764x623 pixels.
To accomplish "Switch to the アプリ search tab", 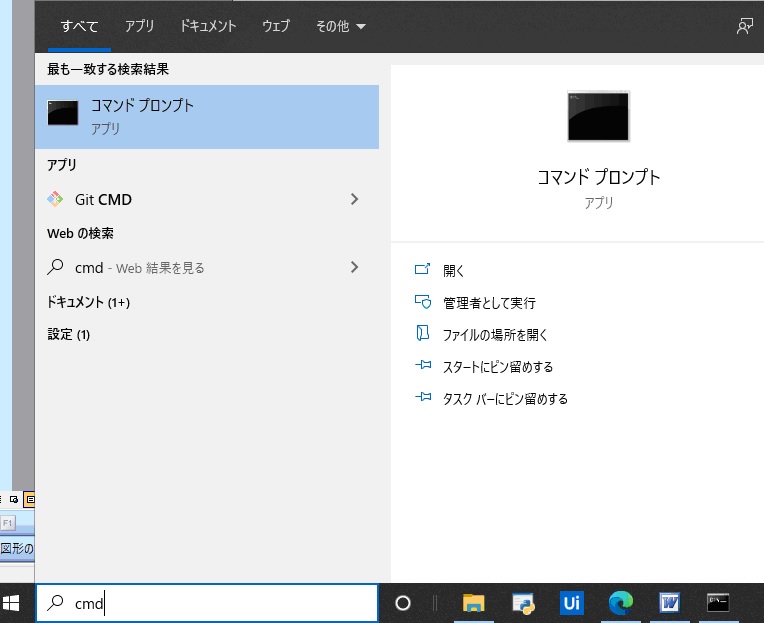I will tap(139, 26).
